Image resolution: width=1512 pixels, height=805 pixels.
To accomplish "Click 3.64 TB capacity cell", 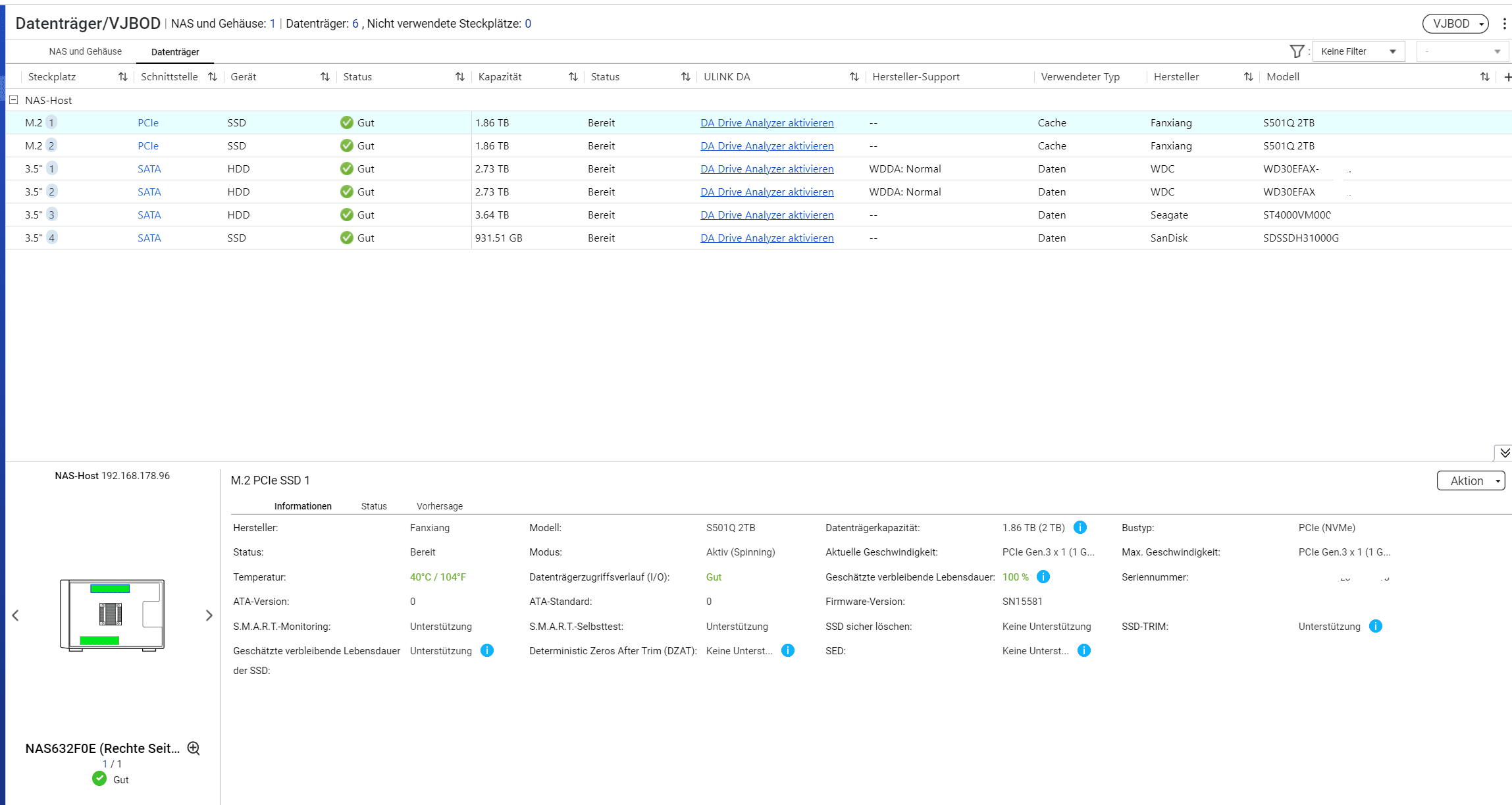I will click(x=492, y=215).
